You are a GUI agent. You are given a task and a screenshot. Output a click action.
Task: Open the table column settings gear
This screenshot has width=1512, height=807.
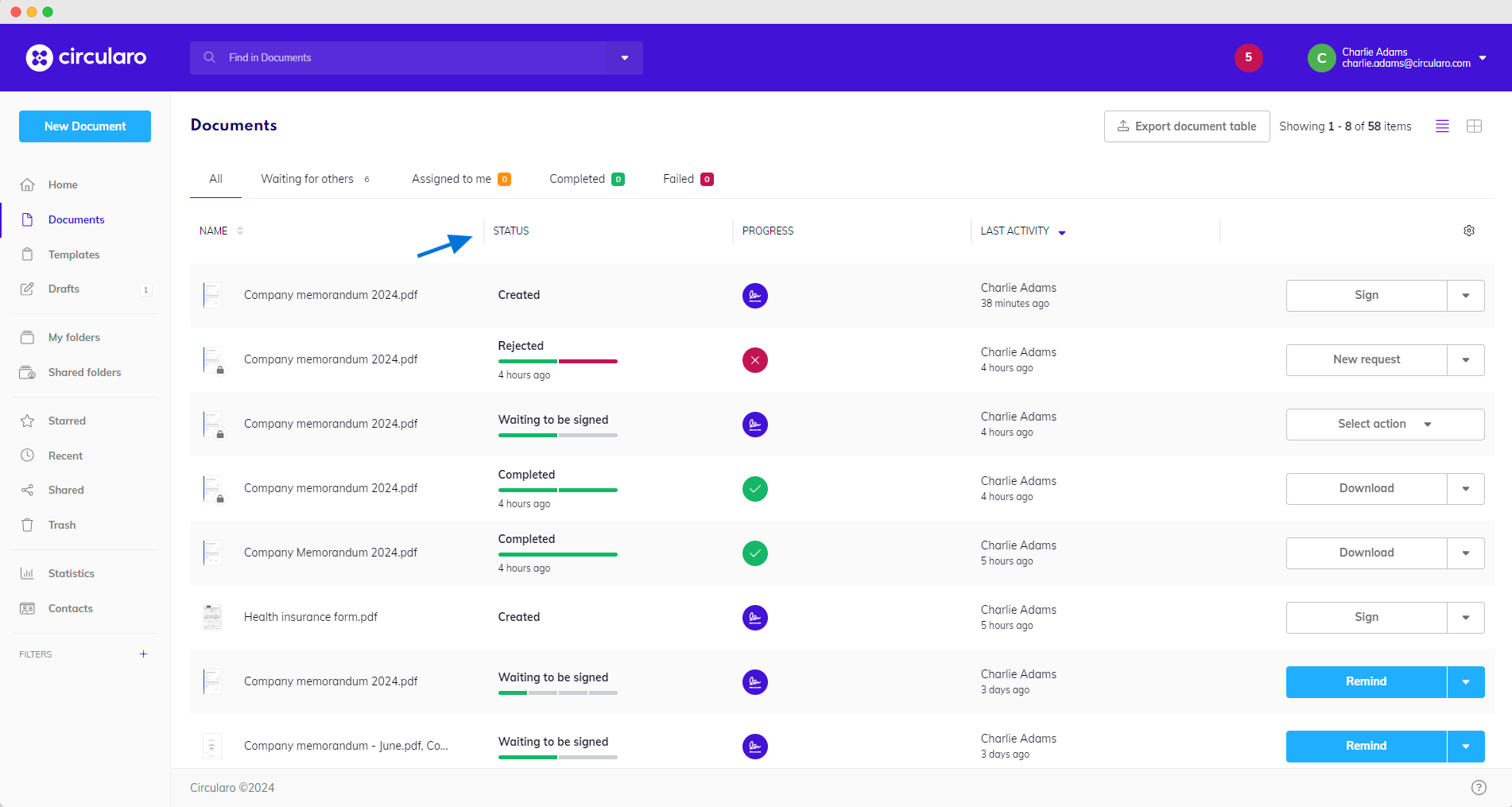point(1468,231)
